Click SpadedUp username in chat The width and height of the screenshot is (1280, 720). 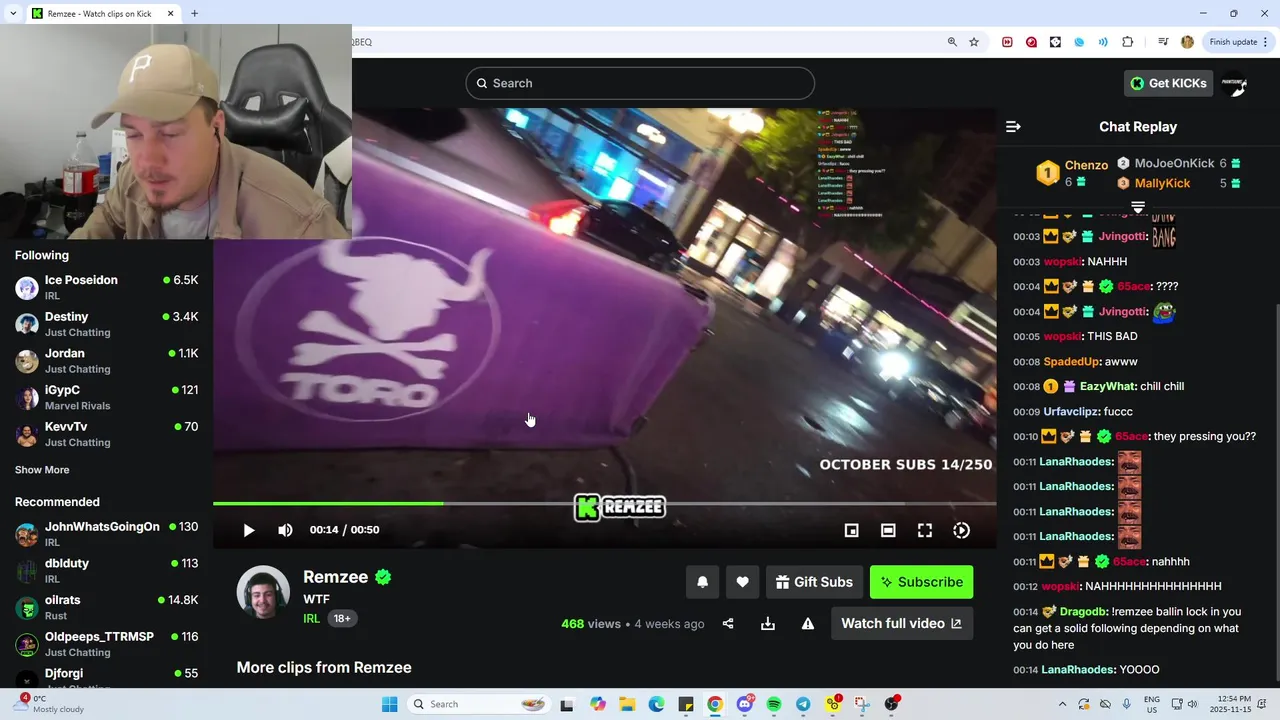1071,361
